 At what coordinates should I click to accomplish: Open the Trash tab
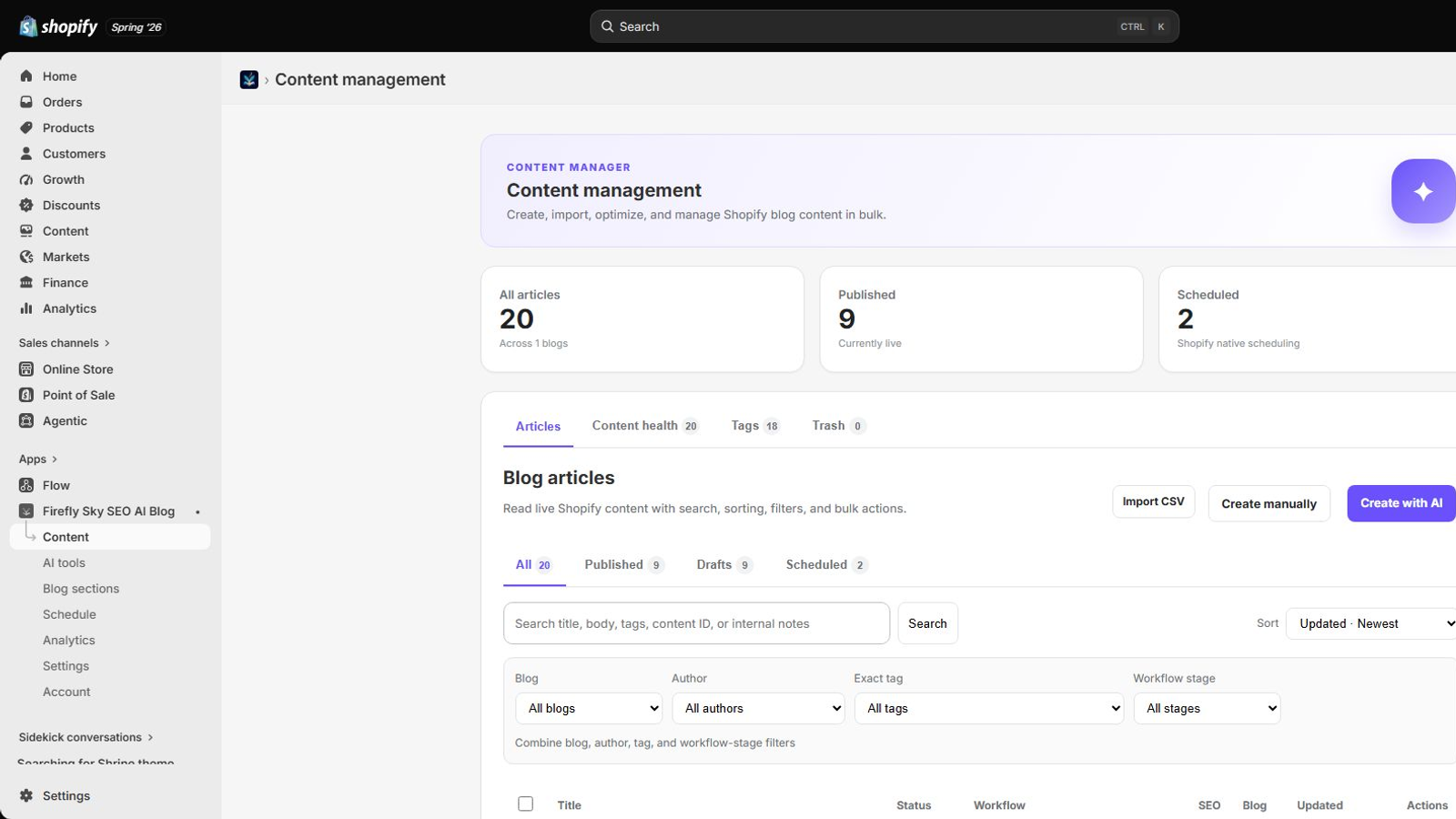tap(839, 426)
